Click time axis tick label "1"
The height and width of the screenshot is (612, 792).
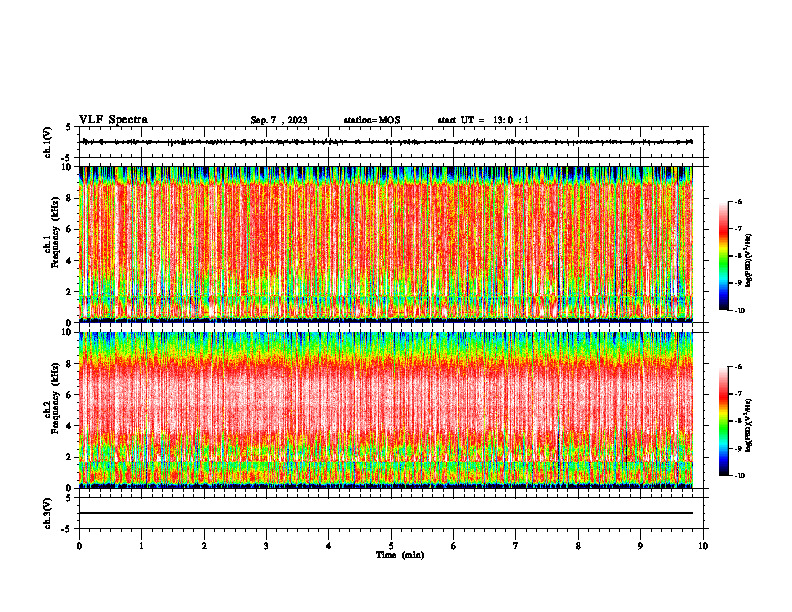click(x=141, y=546)
